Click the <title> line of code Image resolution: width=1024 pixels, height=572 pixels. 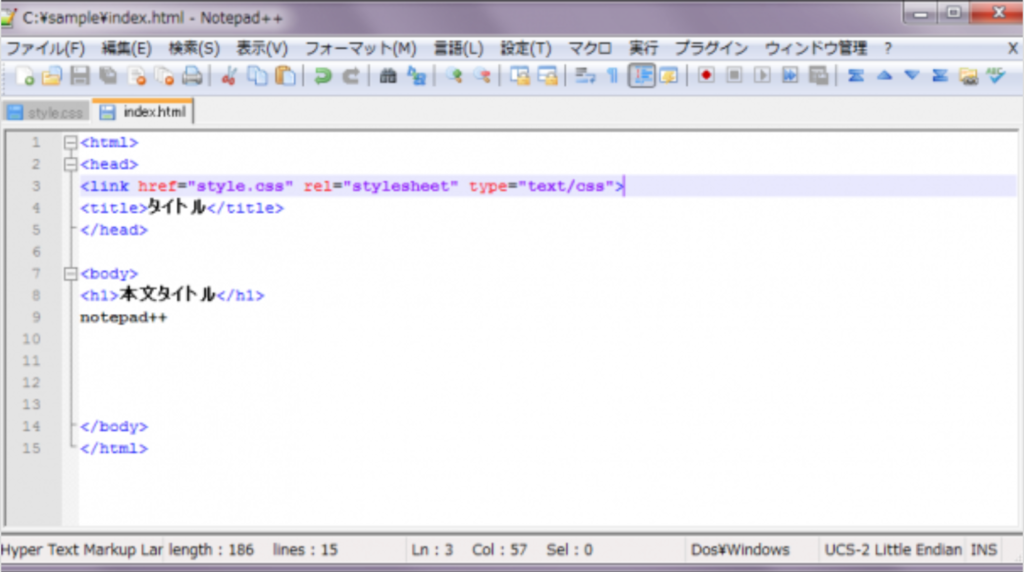[182, 208]
